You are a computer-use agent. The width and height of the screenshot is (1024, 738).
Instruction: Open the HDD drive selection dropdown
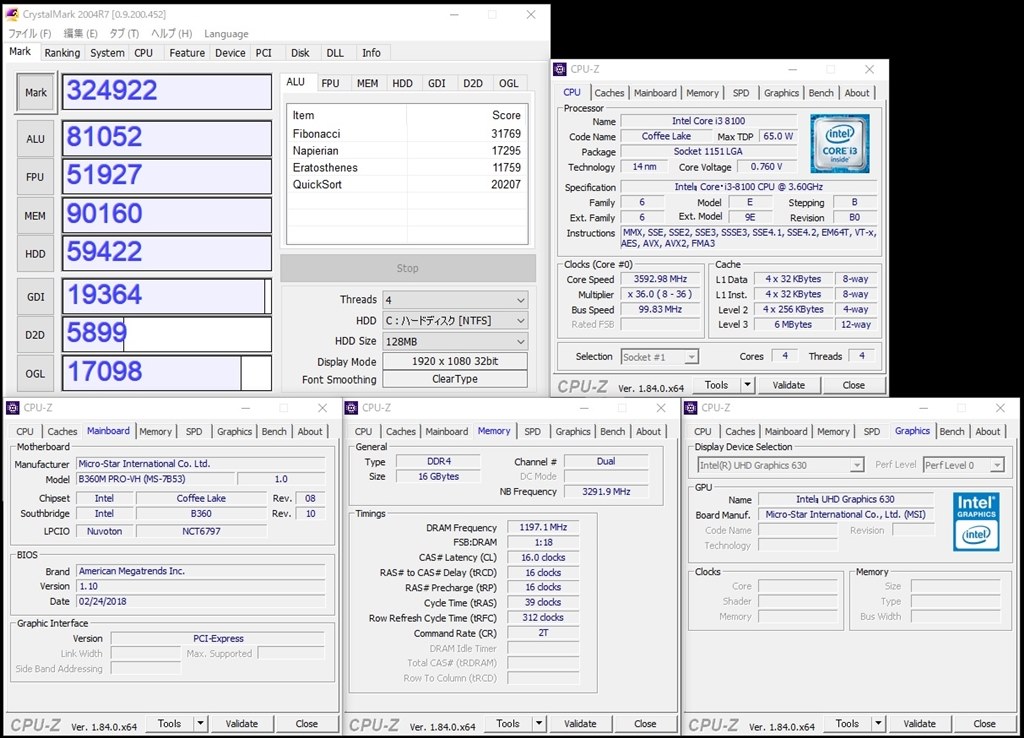455,321
